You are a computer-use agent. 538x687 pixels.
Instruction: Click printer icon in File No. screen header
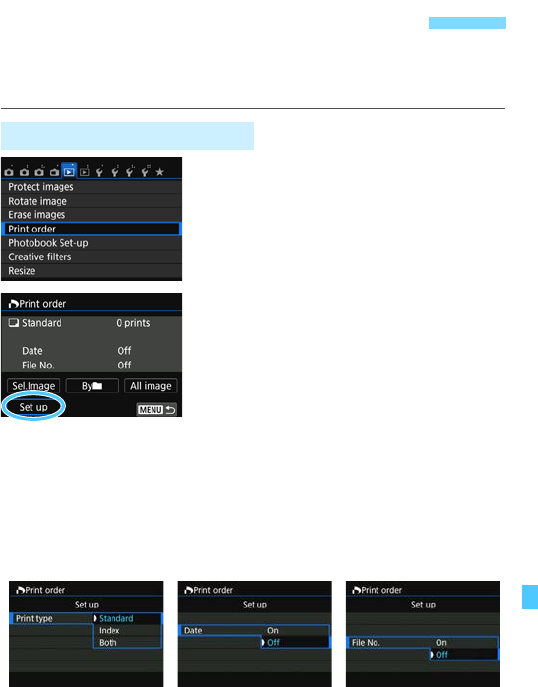pyautogui.click(x=357, y=591)
